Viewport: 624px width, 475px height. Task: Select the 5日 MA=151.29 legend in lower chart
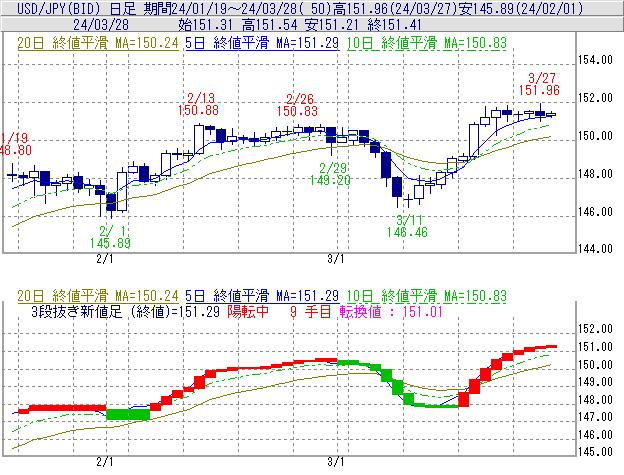tap(262, 296)
